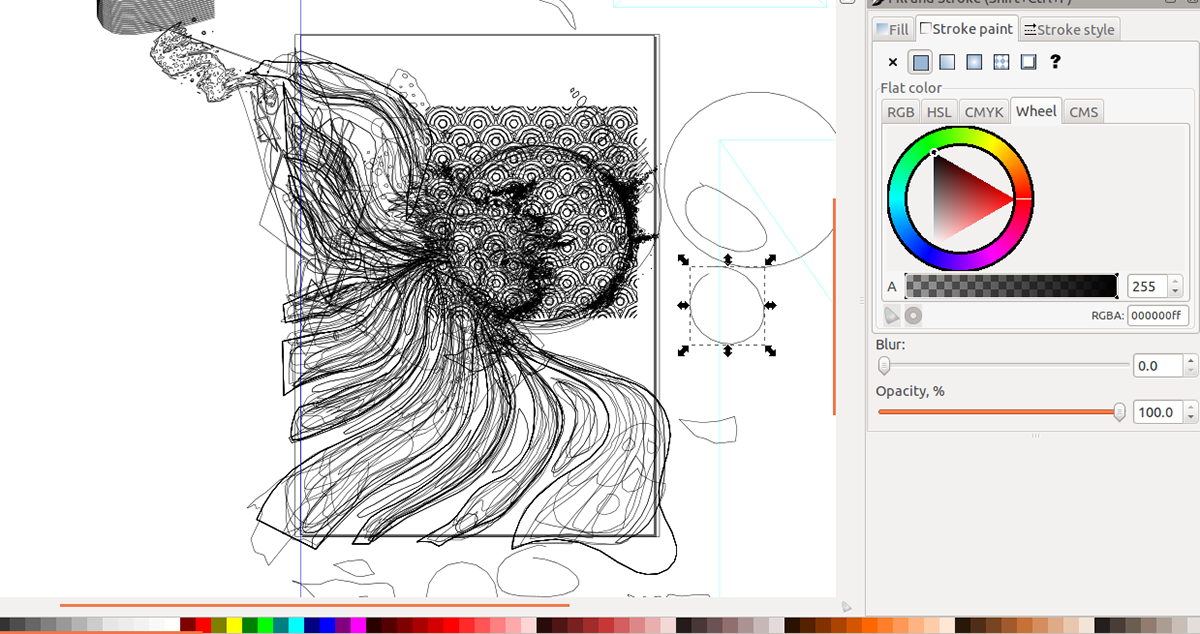This screenshot has width=1200, height=634.
Task: Pick the red swatch in the palette
Action: 203,625
